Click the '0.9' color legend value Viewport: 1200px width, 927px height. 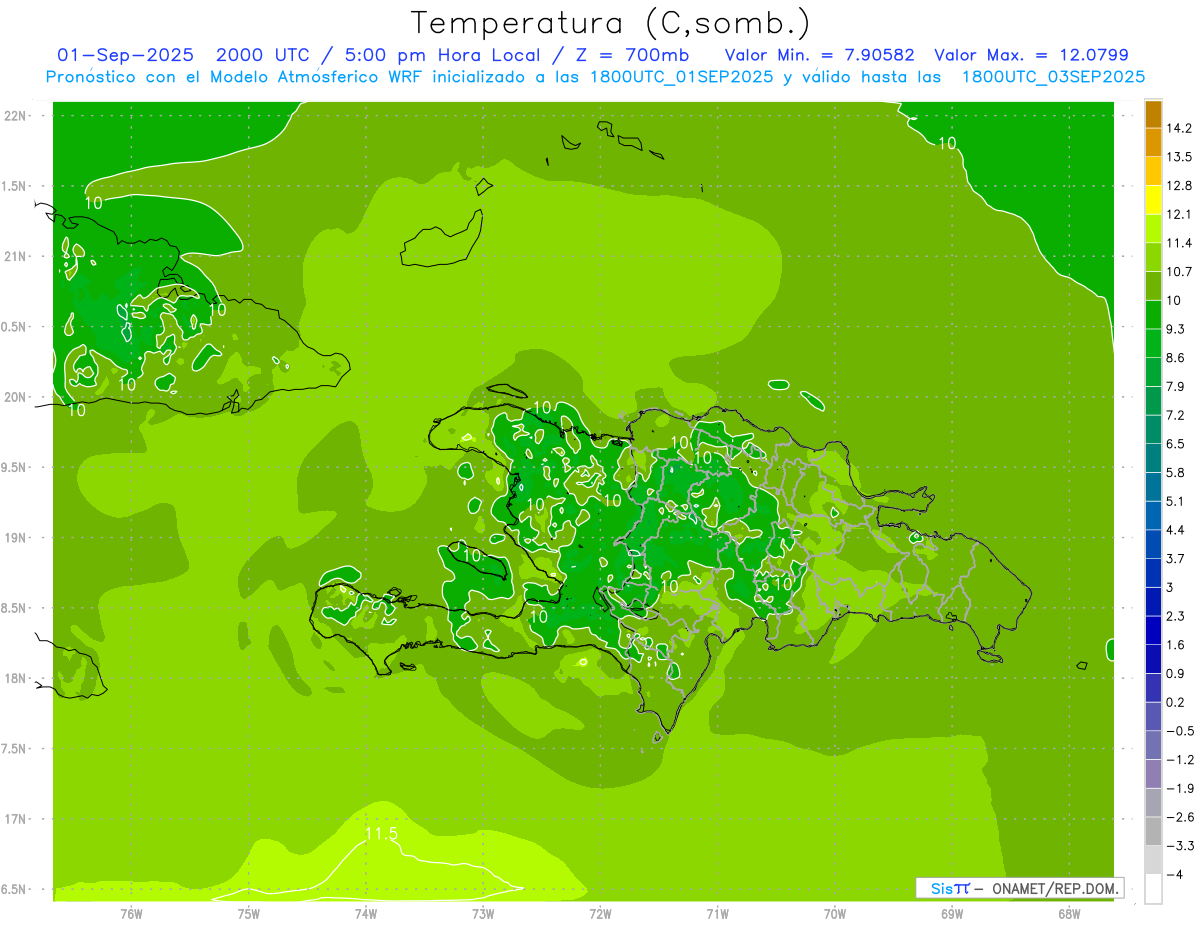click(1175, 673)
